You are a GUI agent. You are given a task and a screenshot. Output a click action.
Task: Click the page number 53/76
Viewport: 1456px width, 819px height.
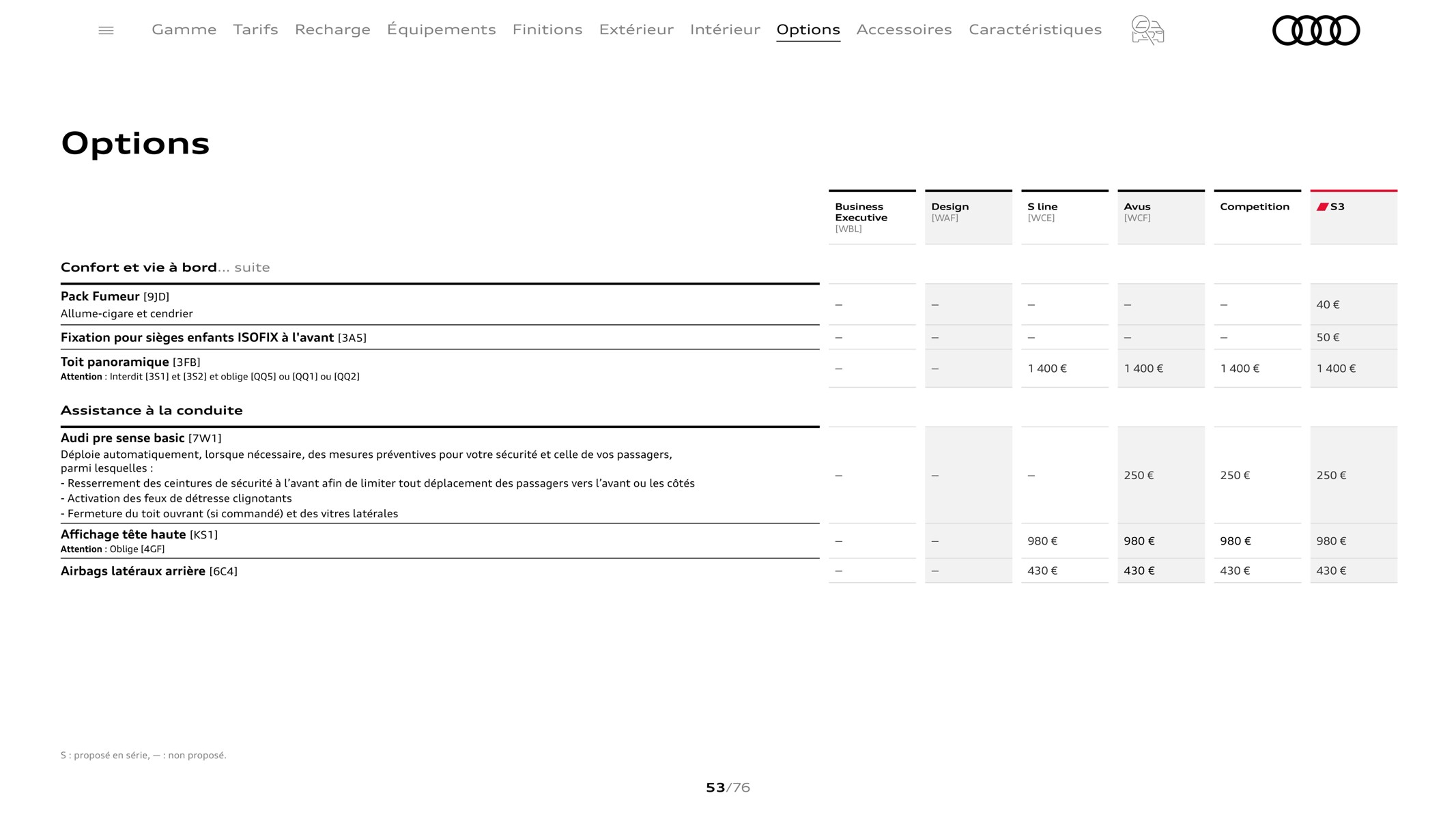tap(728, 788)
